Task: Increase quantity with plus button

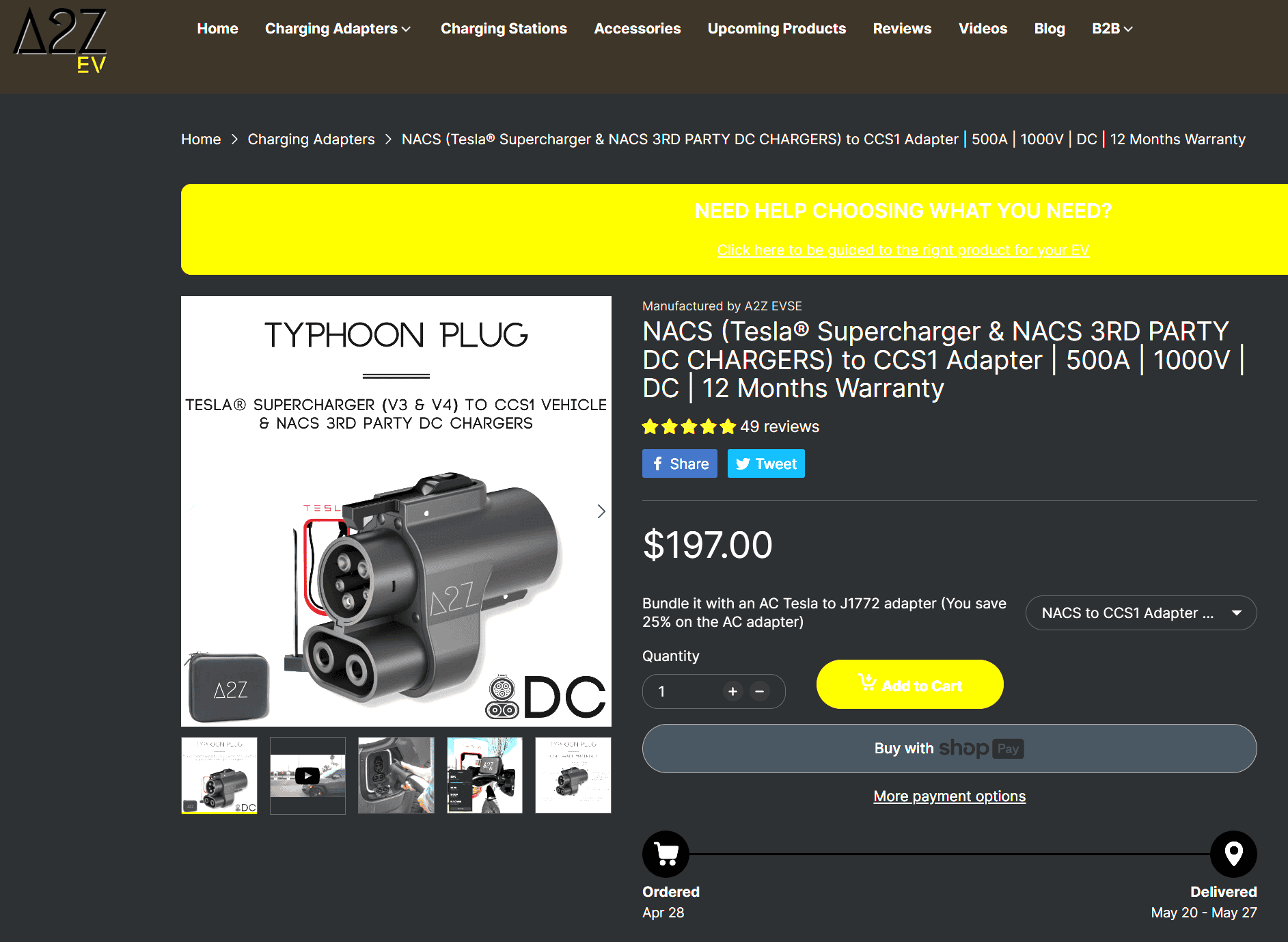Action: click(732, 691)
